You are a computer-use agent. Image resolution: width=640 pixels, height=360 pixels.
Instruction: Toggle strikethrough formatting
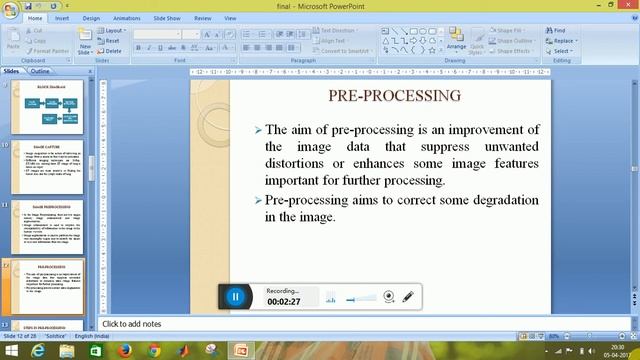[x=172, y=48]
